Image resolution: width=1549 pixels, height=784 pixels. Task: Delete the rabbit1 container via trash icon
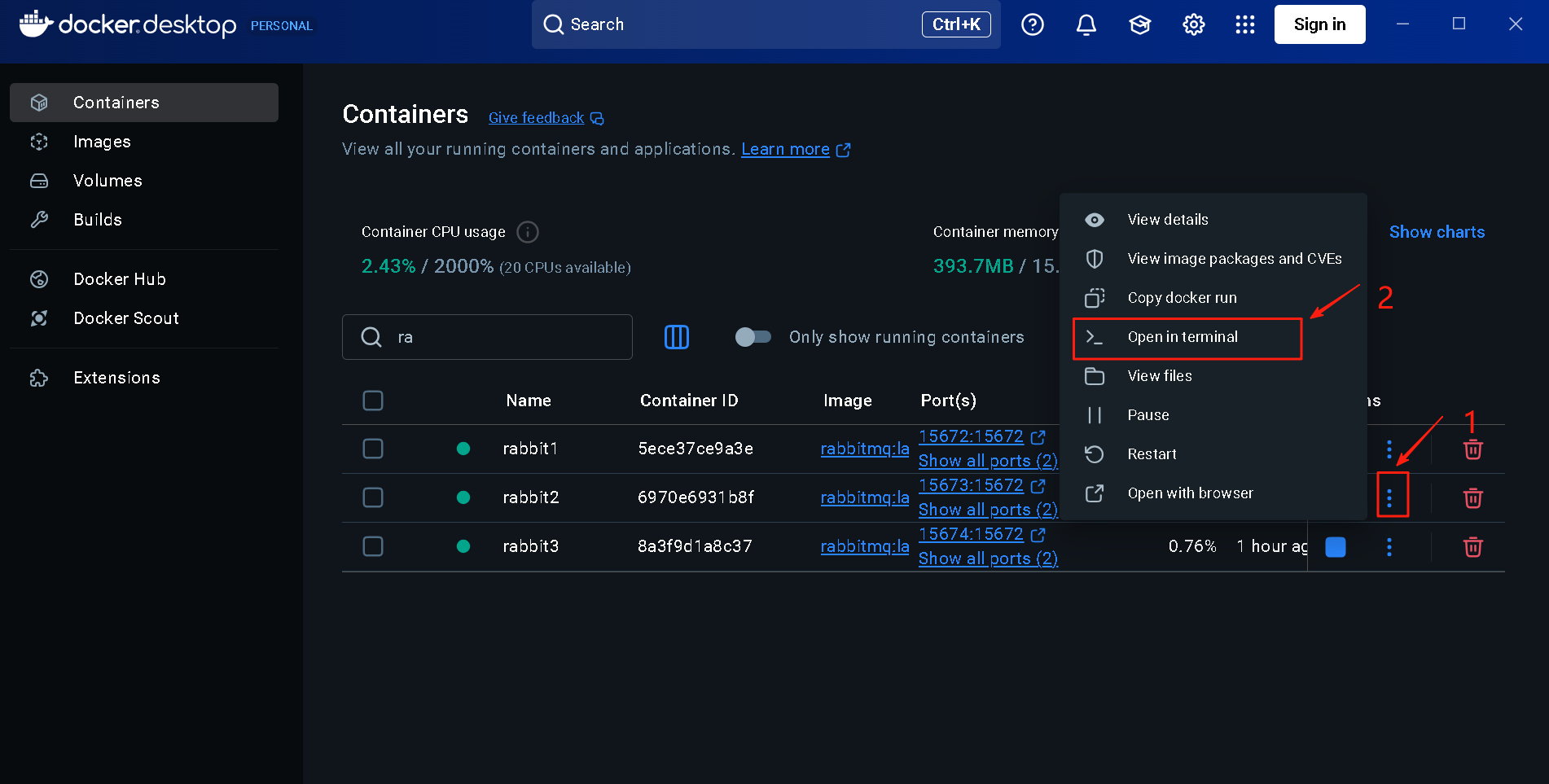(x=1472, y=449)
